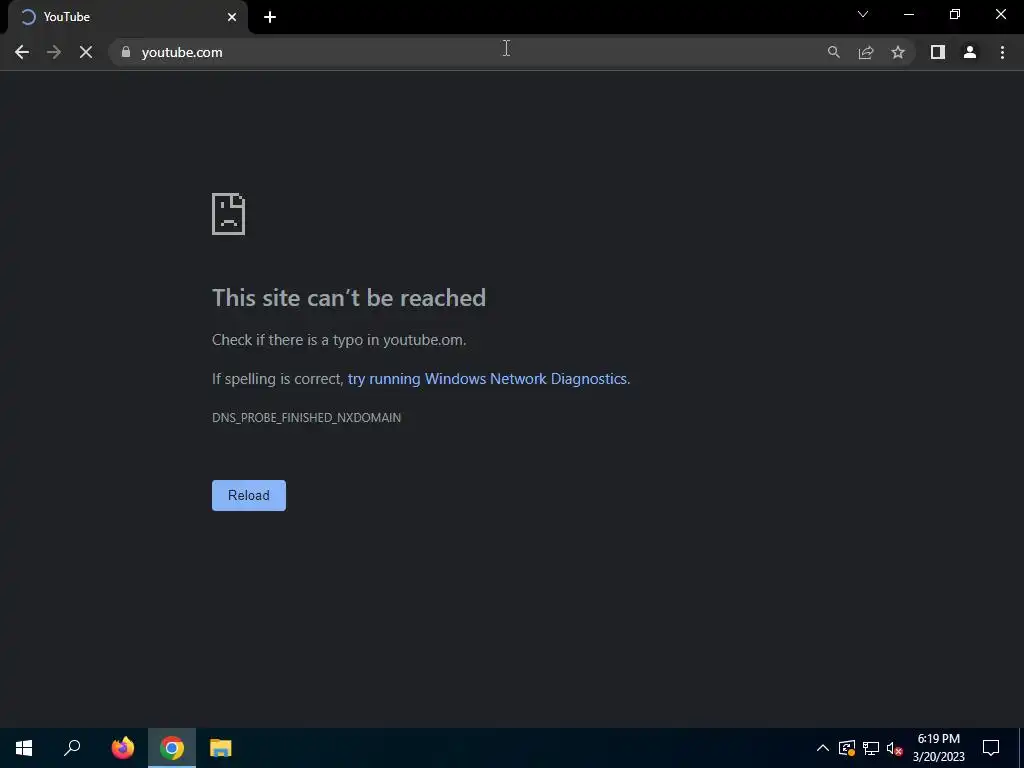
Task: Stop loading the page
Action: (x=86, y=52)
